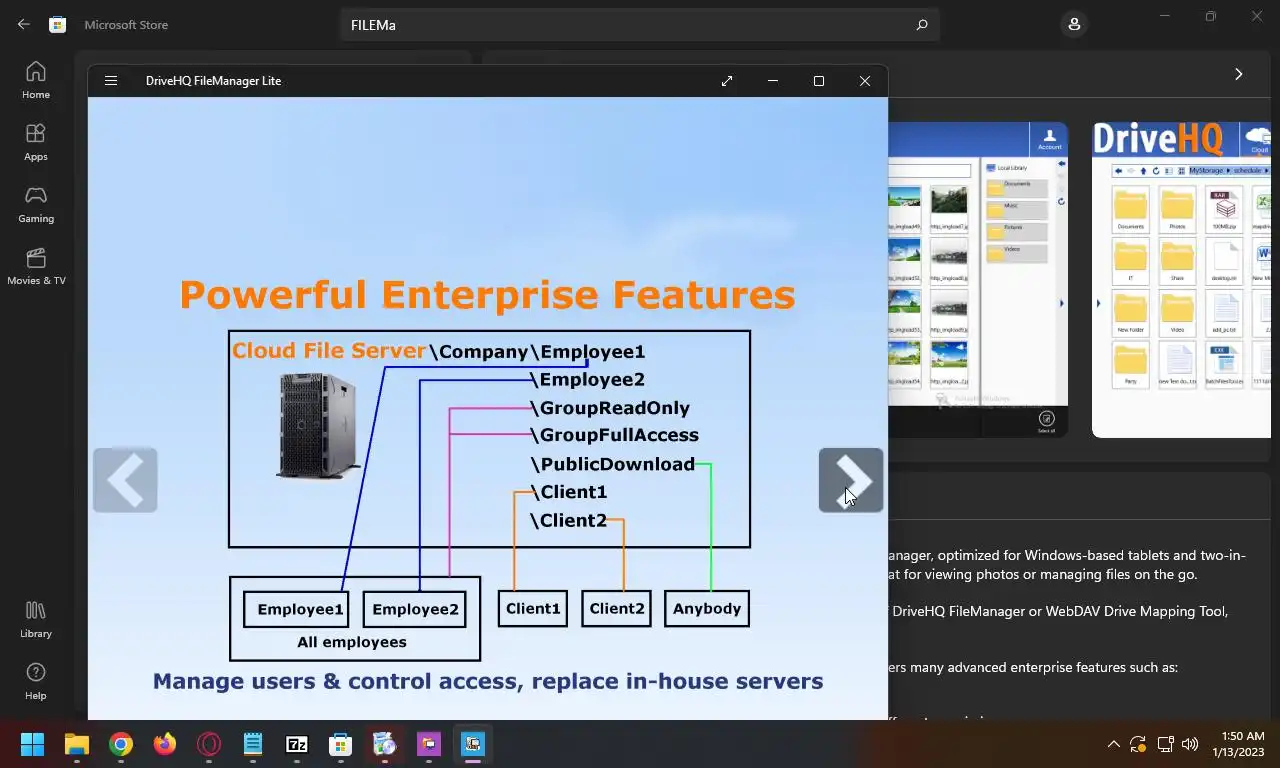Click the 'Microsoft Store' title text
The image size is (1280, 768).
(126, 25)
